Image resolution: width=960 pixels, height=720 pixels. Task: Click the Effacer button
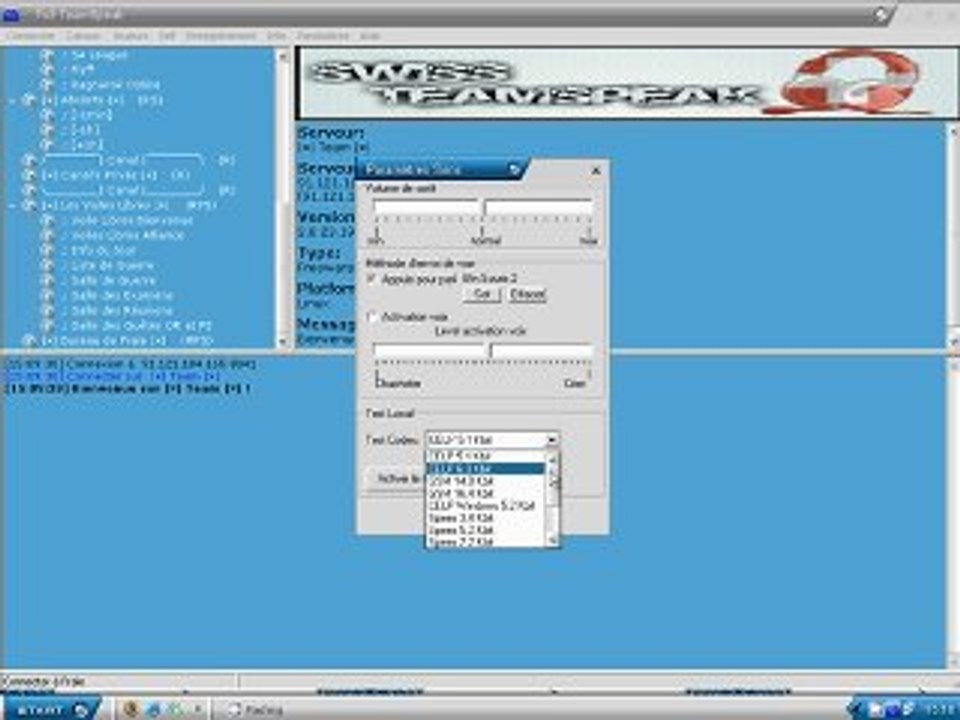(528, 294)
